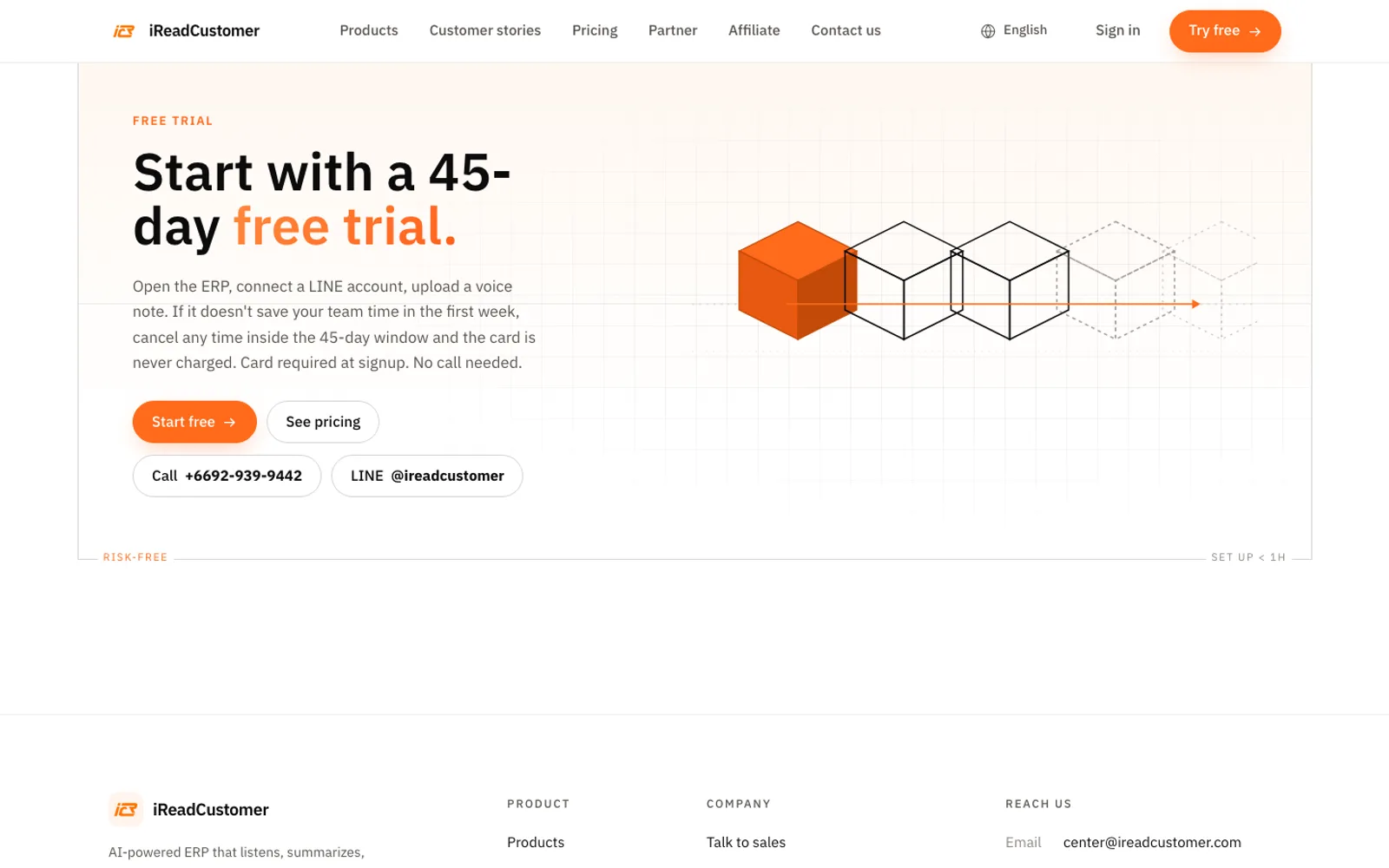Click the arrow icon in Start free
This screenshot has width=1389, height=868.
[230, 423]
